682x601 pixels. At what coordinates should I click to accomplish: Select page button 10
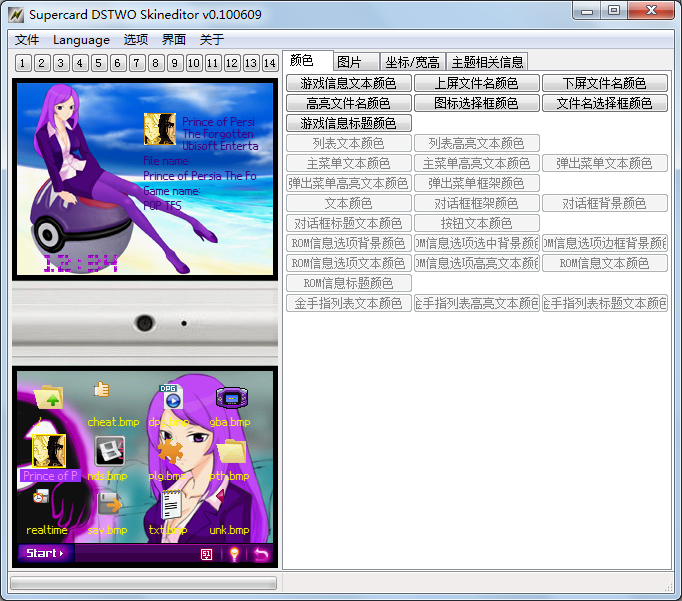(x=194, y=63)
